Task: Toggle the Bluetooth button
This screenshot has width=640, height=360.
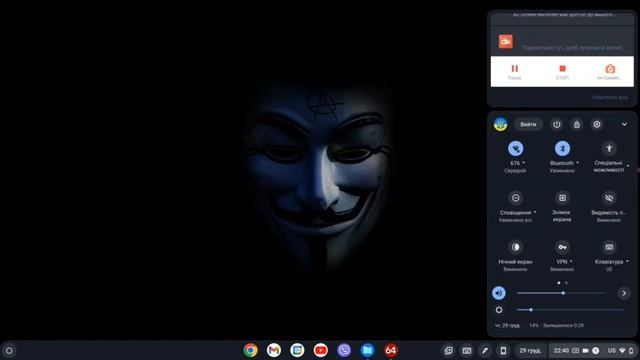Action: (x=562, y=149)
